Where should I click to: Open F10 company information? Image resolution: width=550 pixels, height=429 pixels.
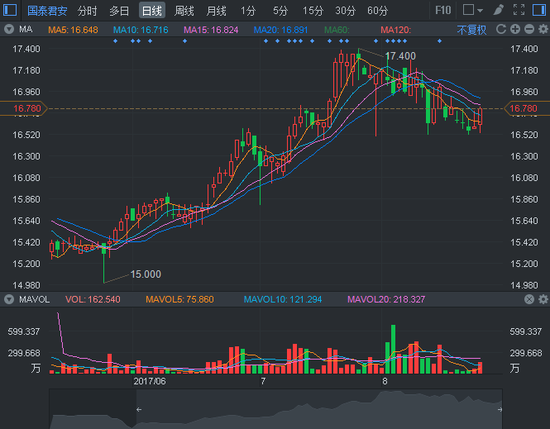click(x=443, y=11)
